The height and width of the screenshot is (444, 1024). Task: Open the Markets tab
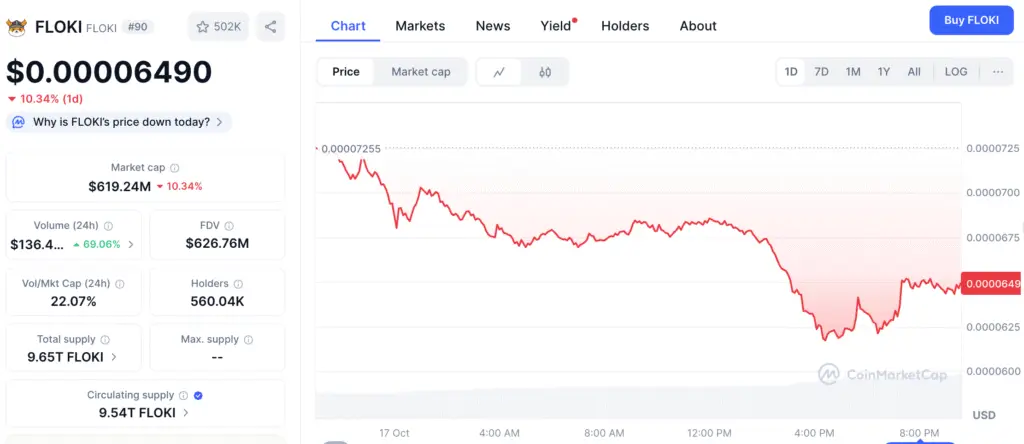tap(420, 26)
